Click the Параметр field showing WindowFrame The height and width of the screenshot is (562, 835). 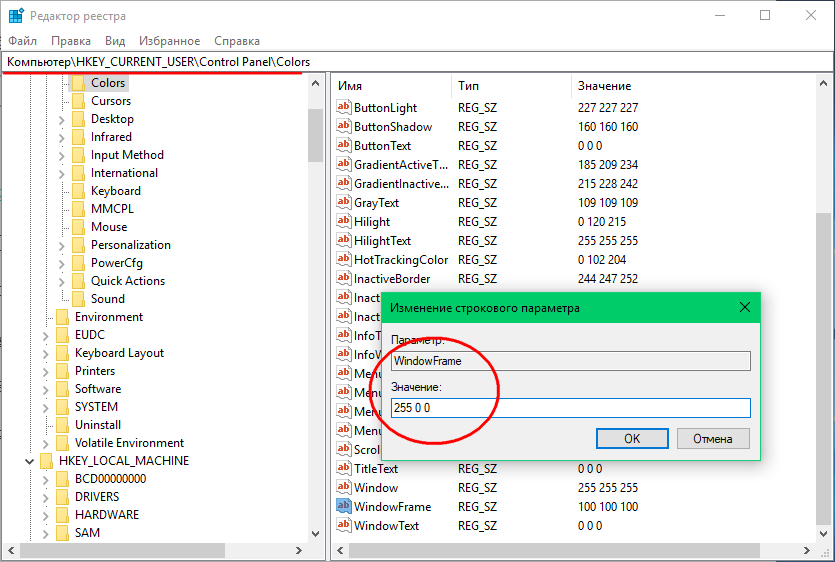tap(571, 361)
